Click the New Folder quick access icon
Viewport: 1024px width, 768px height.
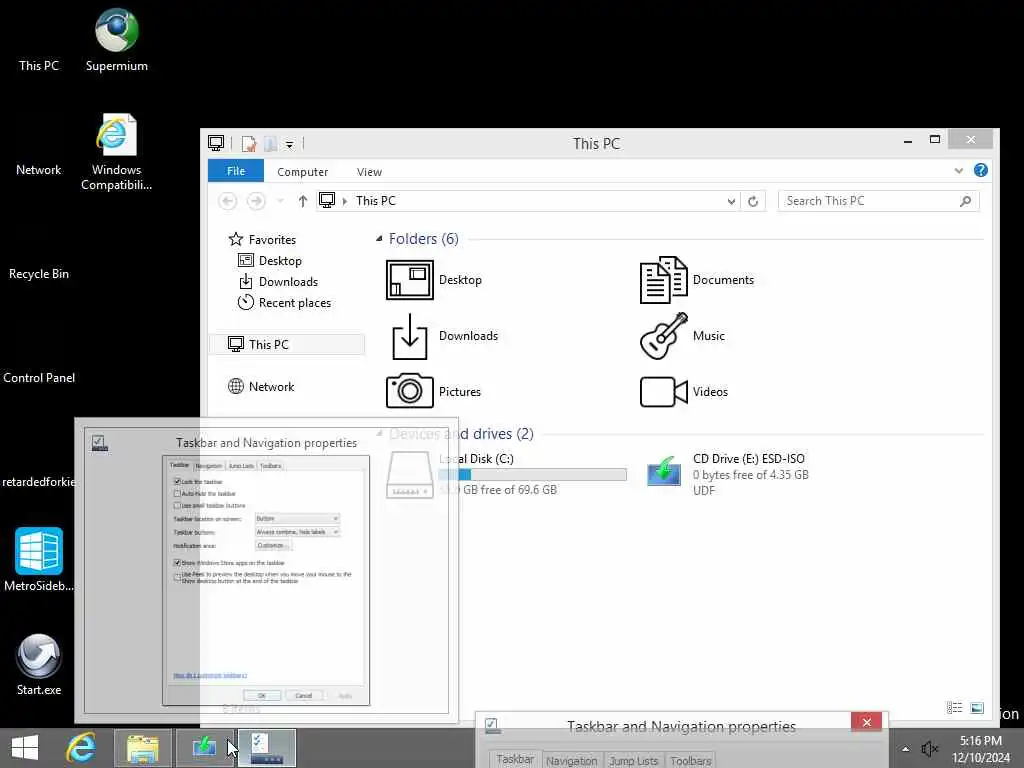click(270, 144)
